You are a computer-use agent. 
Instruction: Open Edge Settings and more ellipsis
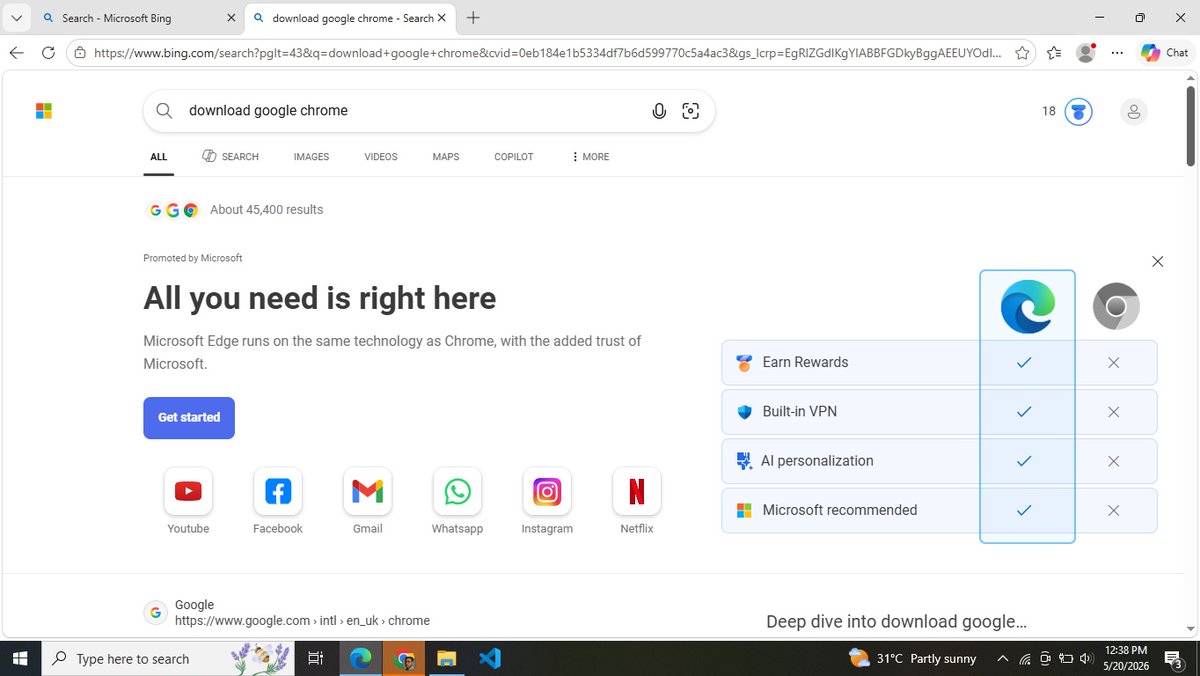click(1117, 53)
